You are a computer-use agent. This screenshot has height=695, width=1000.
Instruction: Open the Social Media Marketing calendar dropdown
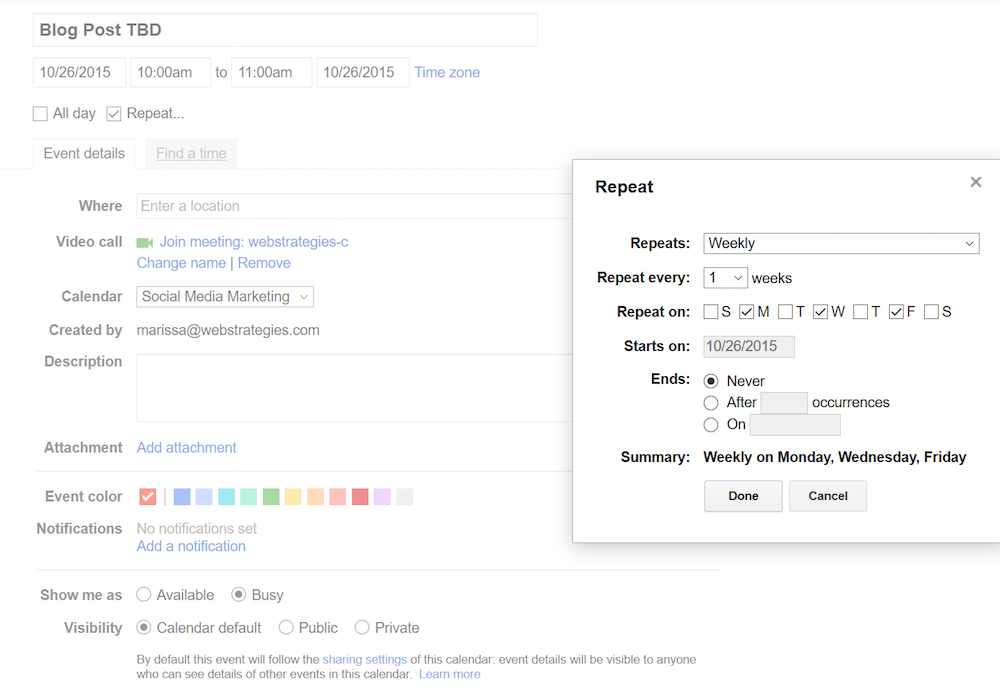click(x=224, y=296)
